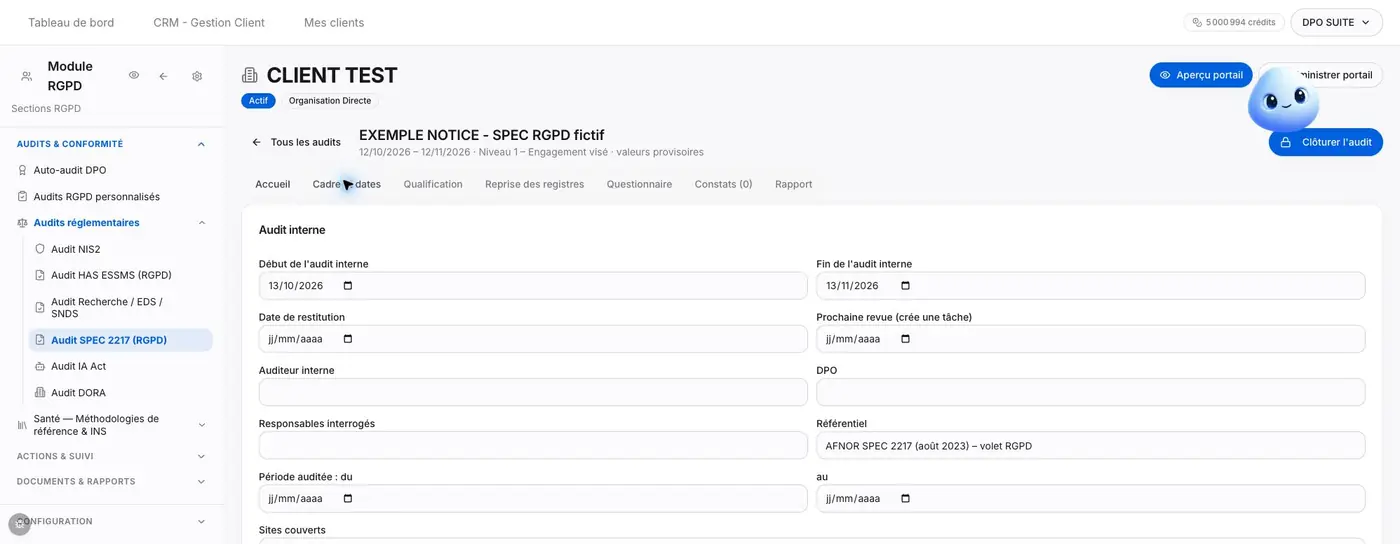This screenshot has height=544, width=1400.
Task: Click the credits coin icon
Action: coord(1197,22)
